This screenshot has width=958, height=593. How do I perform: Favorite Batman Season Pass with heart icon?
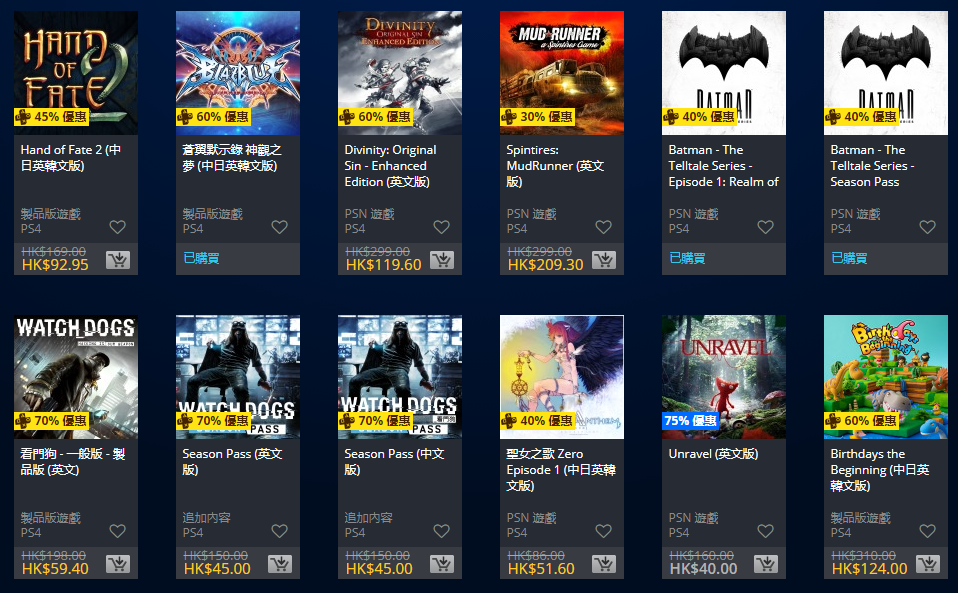point(927,227)
